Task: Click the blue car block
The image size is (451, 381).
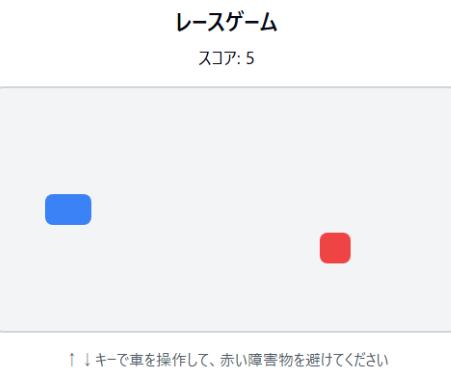Action: (x=68, y=209)
